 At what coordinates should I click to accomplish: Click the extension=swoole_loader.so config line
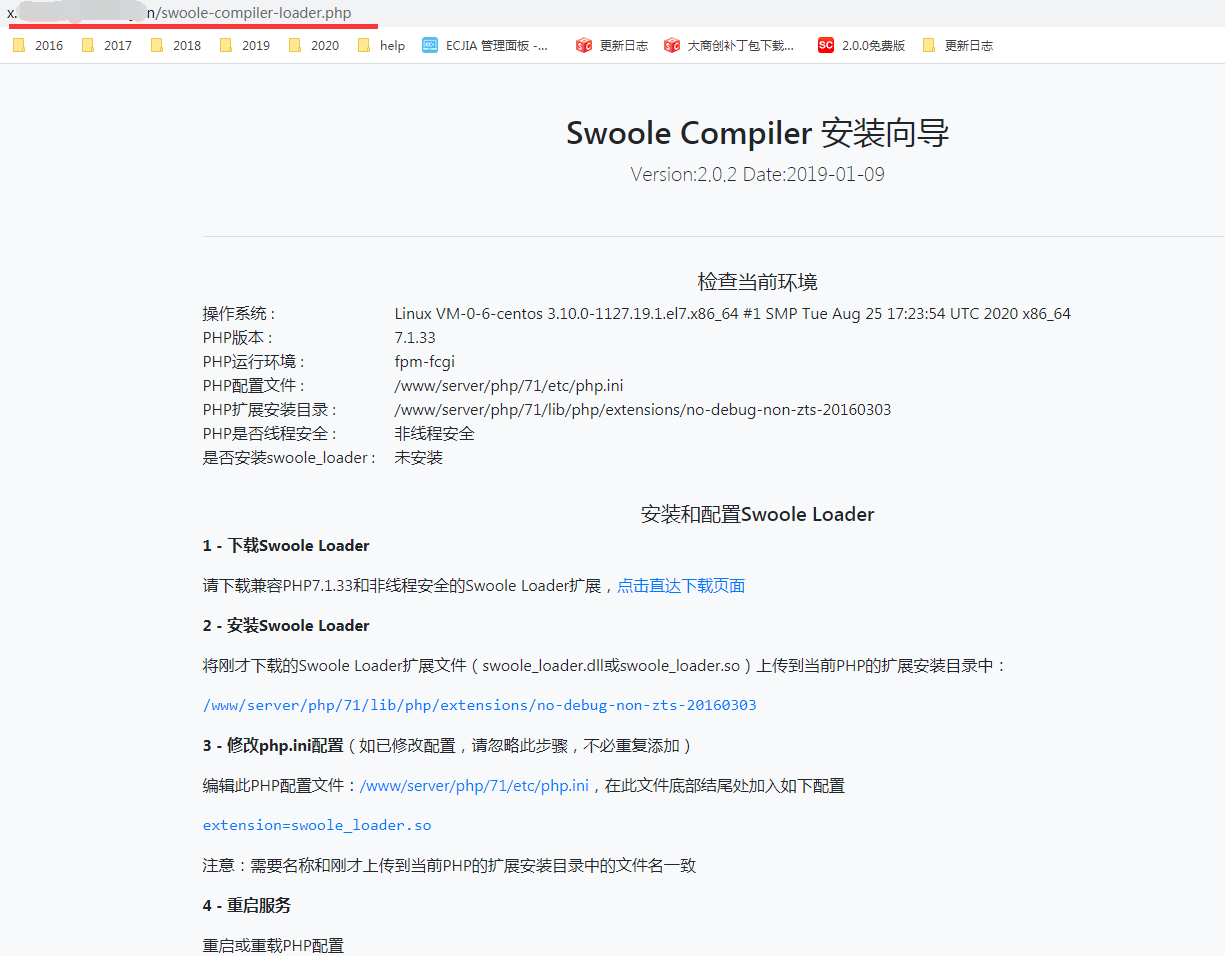(x=317, y=825)
